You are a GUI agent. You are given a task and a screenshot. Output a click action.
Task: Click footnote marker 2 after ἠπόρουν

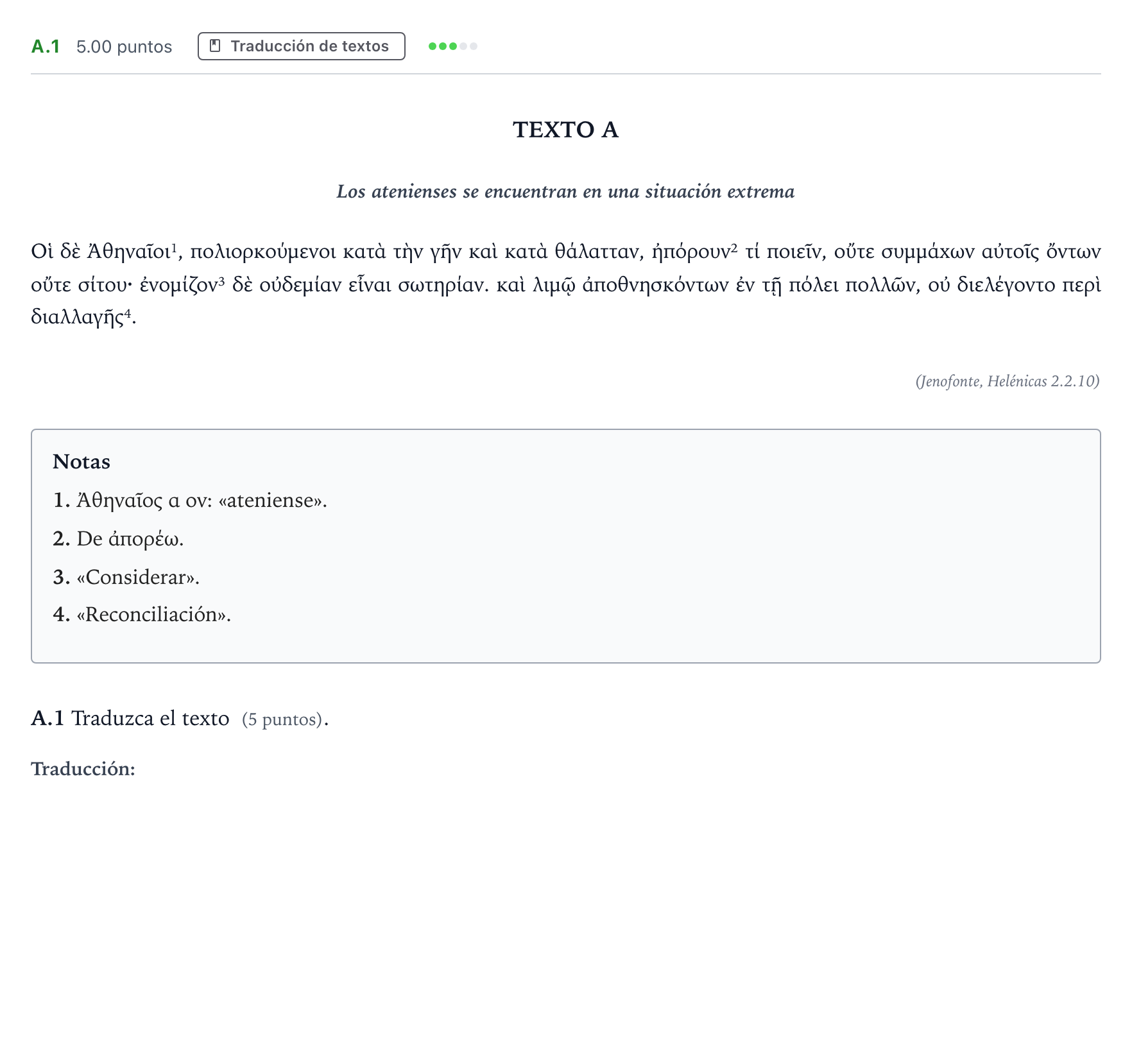(x=734, y=246)
